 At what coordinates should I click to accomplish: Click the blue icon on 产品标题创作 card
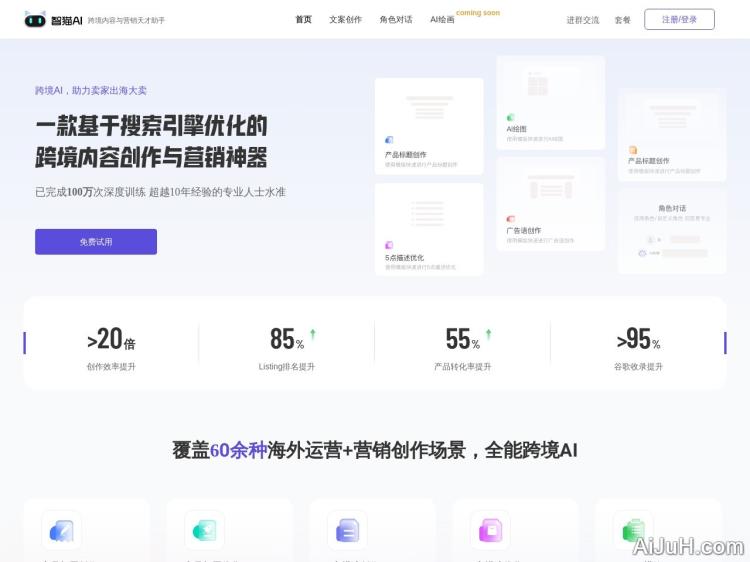(389, 140)
